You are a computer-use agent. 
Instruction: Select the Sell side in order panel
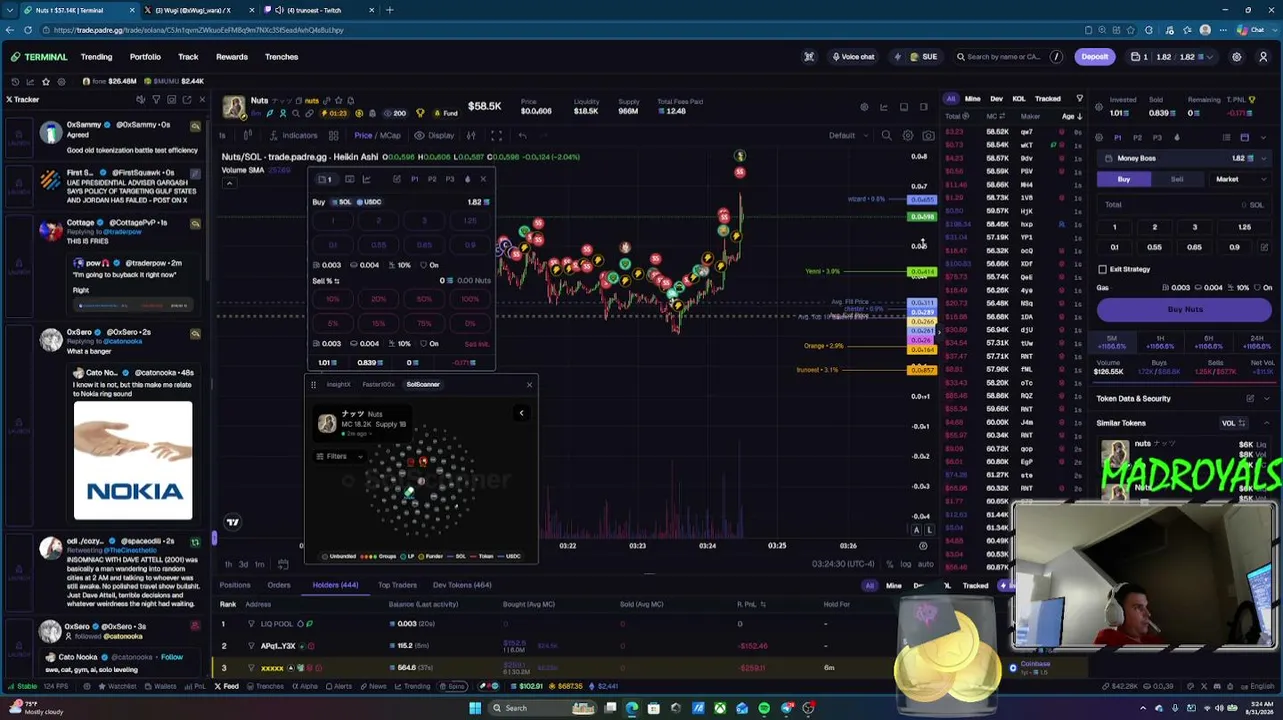[1177, 180]
